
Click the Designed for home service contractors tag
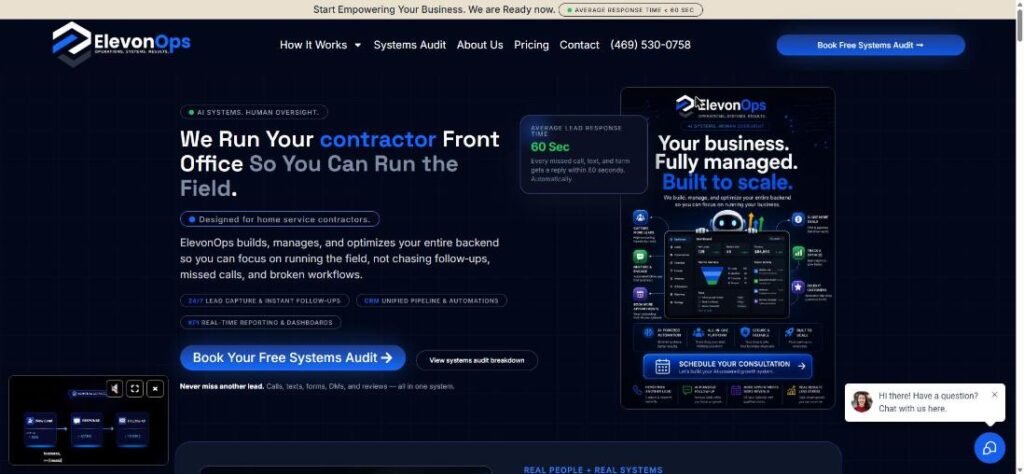point(280,219)
